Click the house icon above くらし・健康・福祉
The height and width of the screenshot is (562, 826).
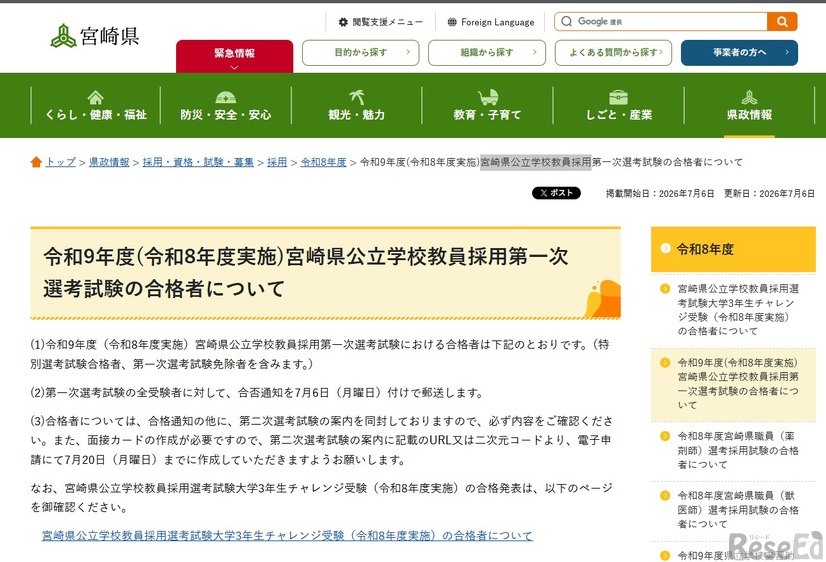[x=95, y=97]
